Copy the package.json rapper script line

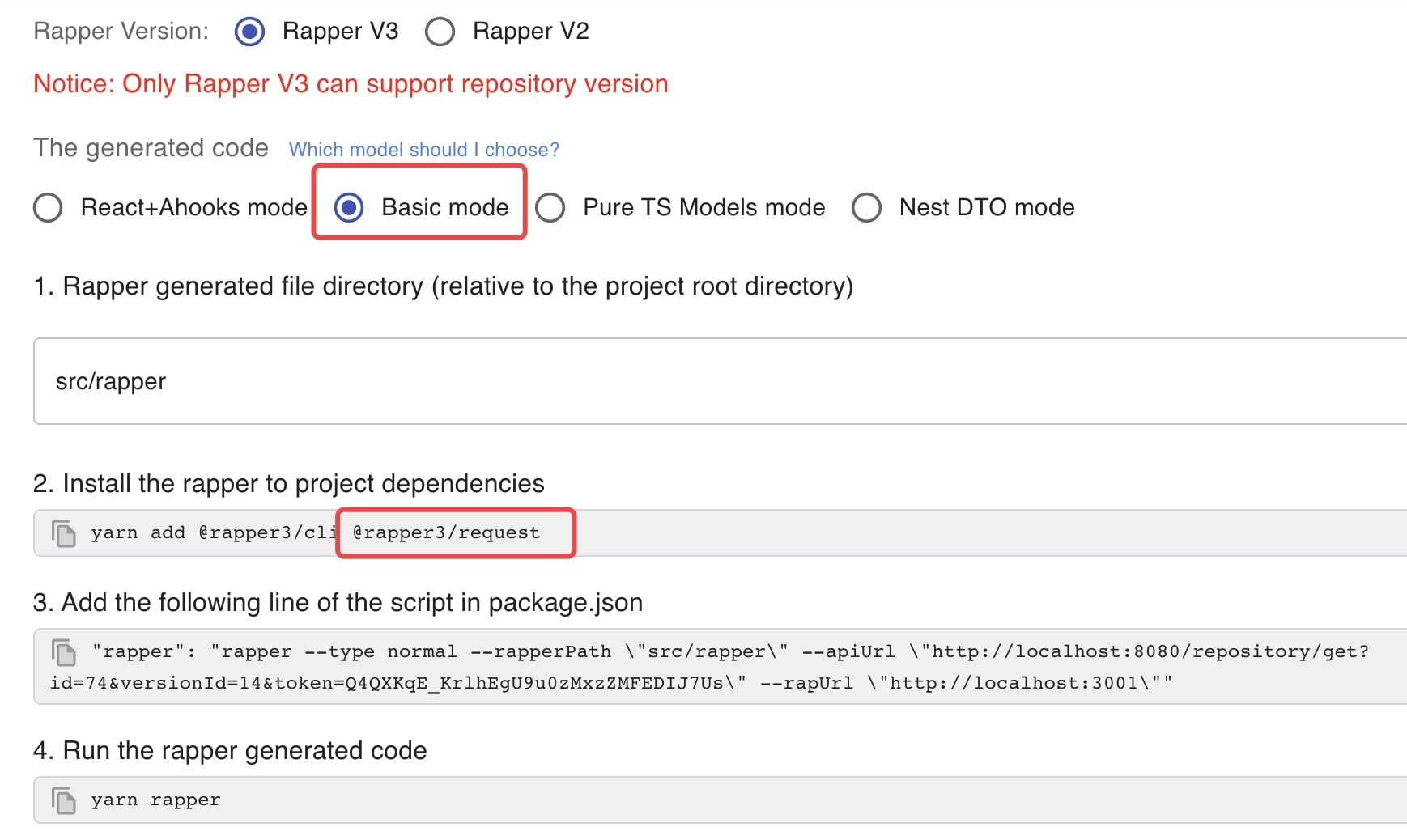click(x=63, y=652)
